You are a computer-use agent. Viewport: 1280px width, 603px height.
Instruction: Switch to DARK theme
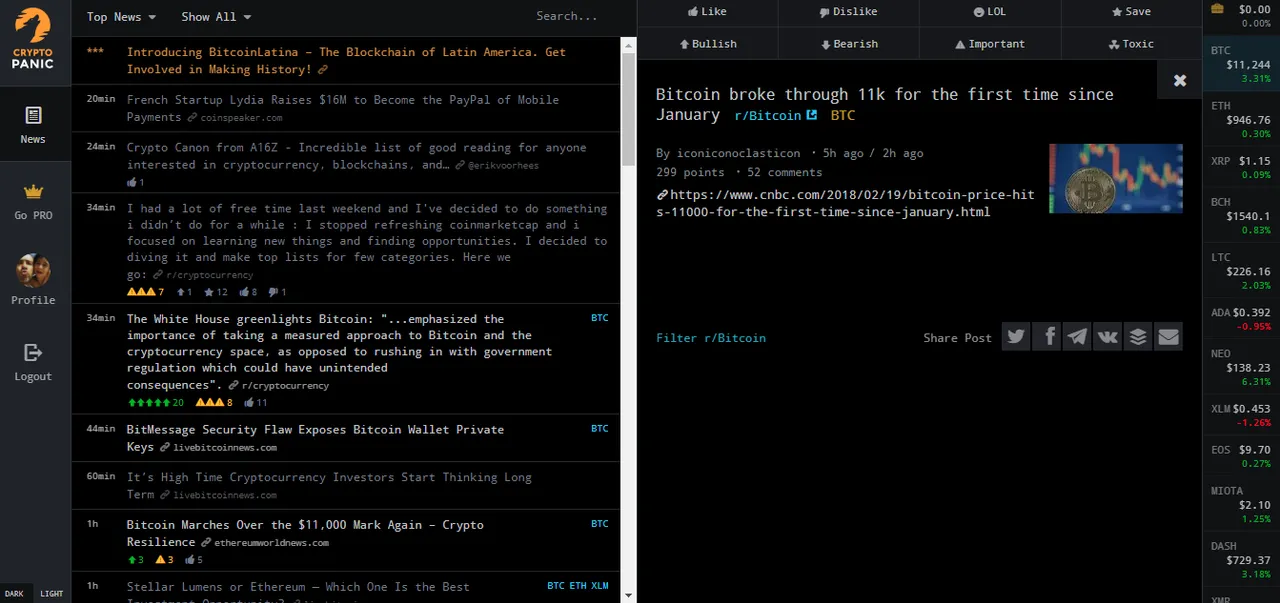[14, 593]
